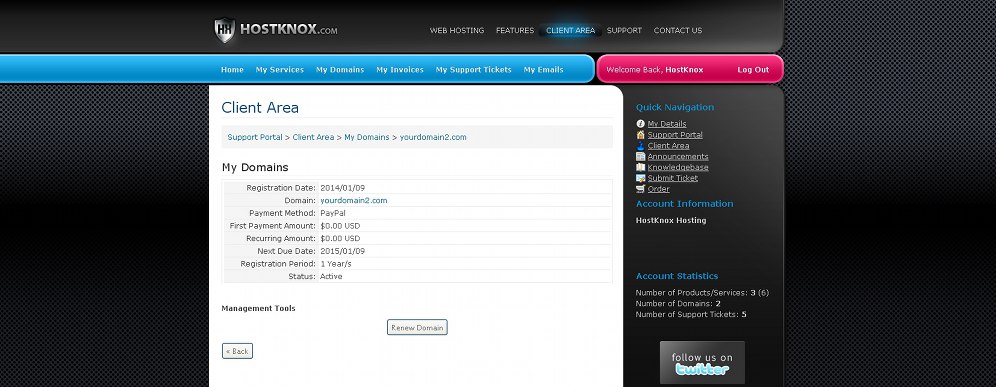Click the Recurring Amount value
This screenshot has width=996, height=387.
point(340,239)
